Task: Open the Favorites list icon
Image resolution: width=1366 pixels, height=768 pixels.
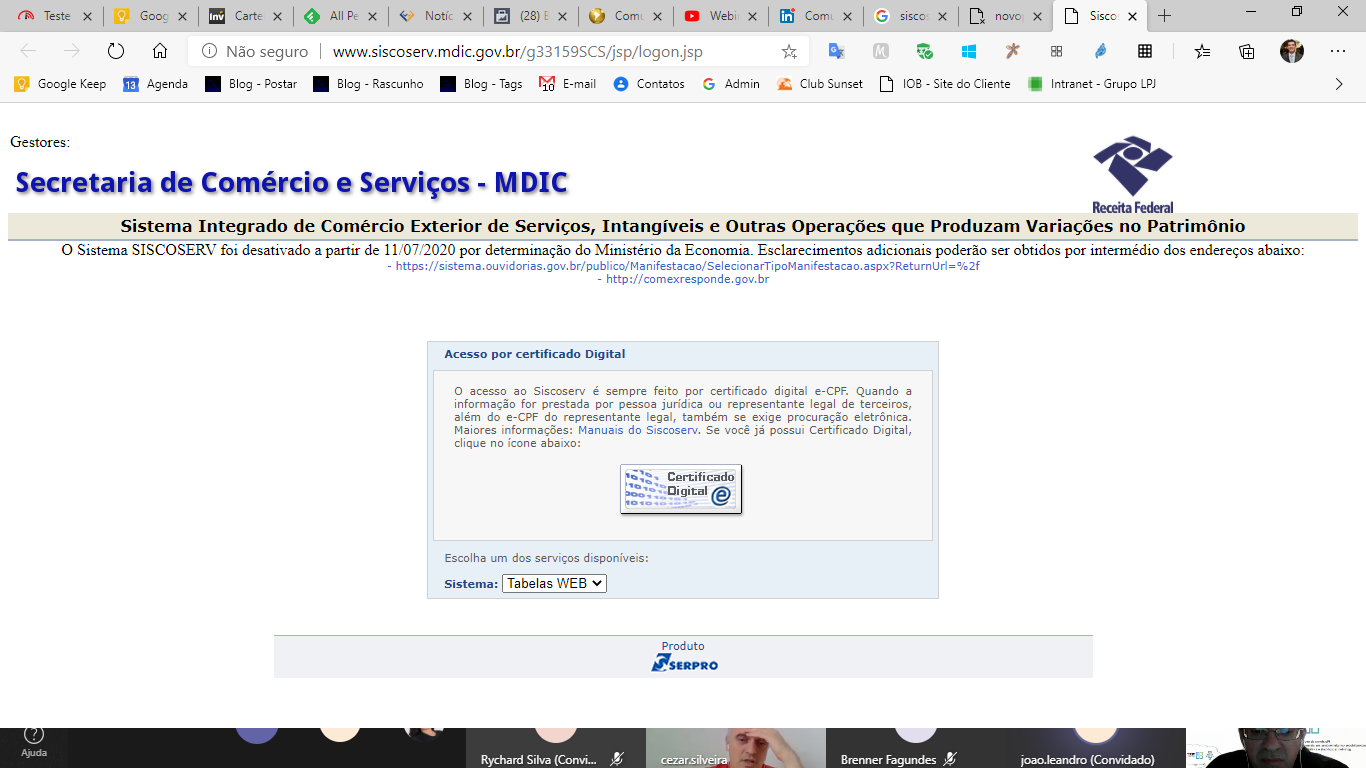Action: click(x=1202, y=52)
